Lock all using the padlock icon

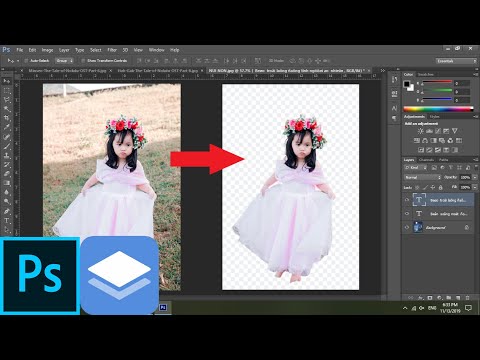pyautogui.click(x=440, y=187)
